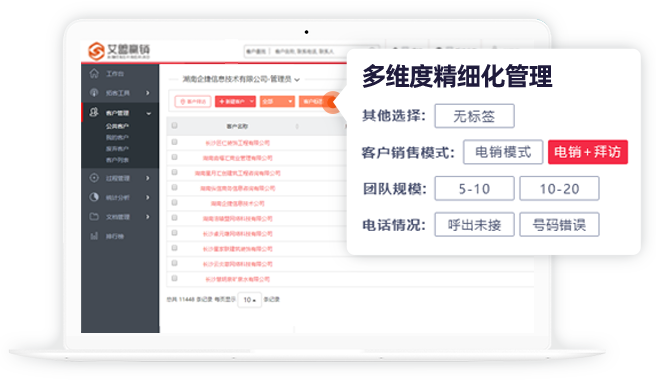
Task: Check the box for 矿泉水有限公司 row
Action: tap(174, 278)
